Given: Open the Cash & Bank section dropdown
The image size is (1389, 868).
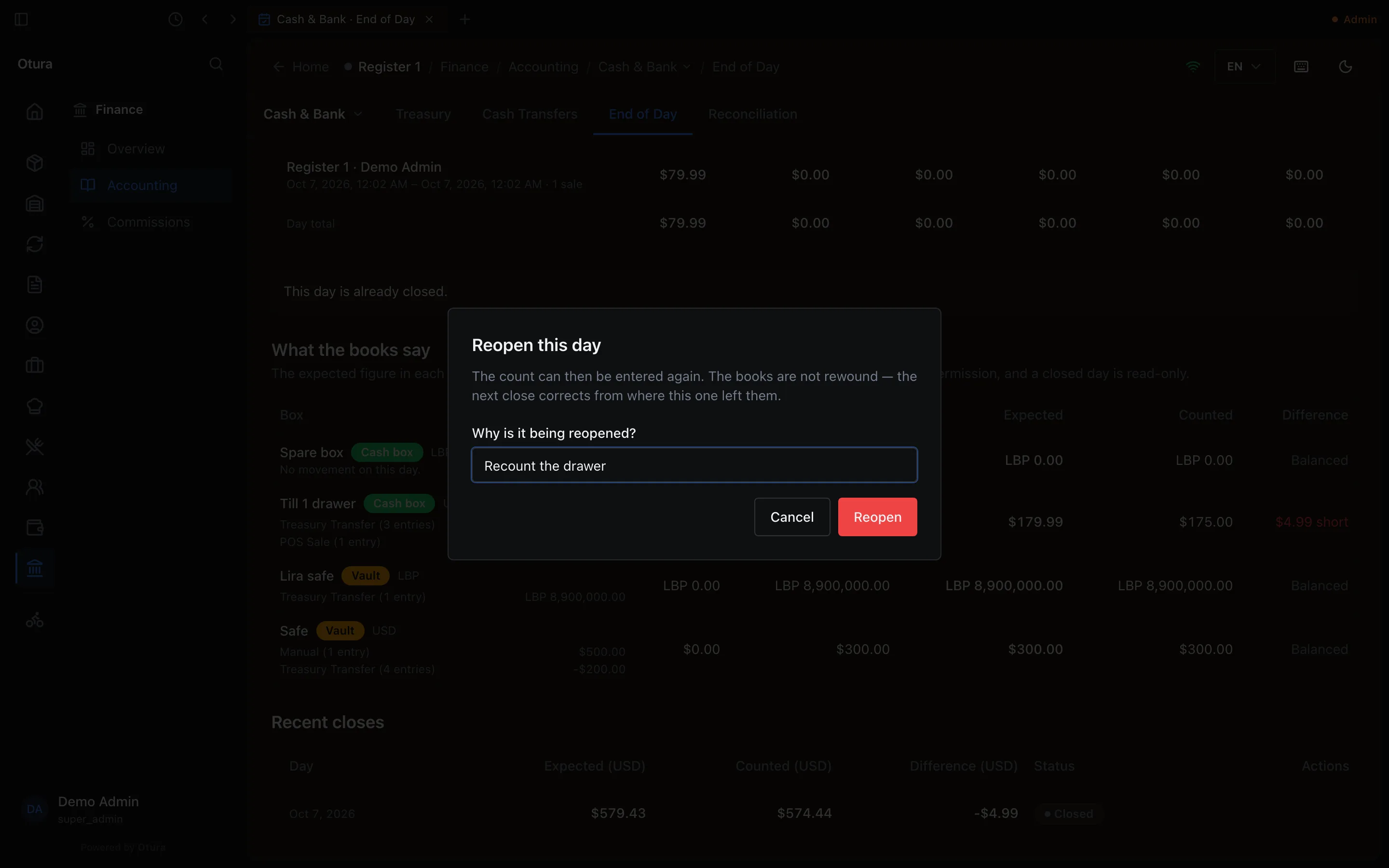Looking at the screenshot, I should pos(313,114).
